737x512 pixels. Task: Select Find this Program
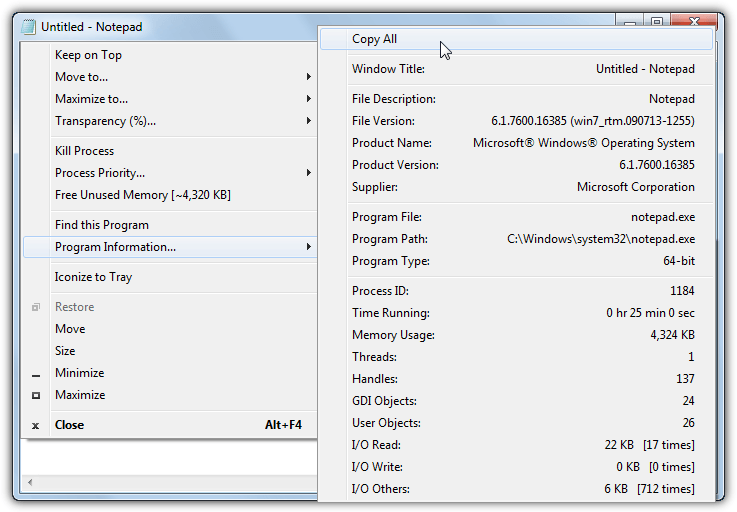tap(101, 225)
